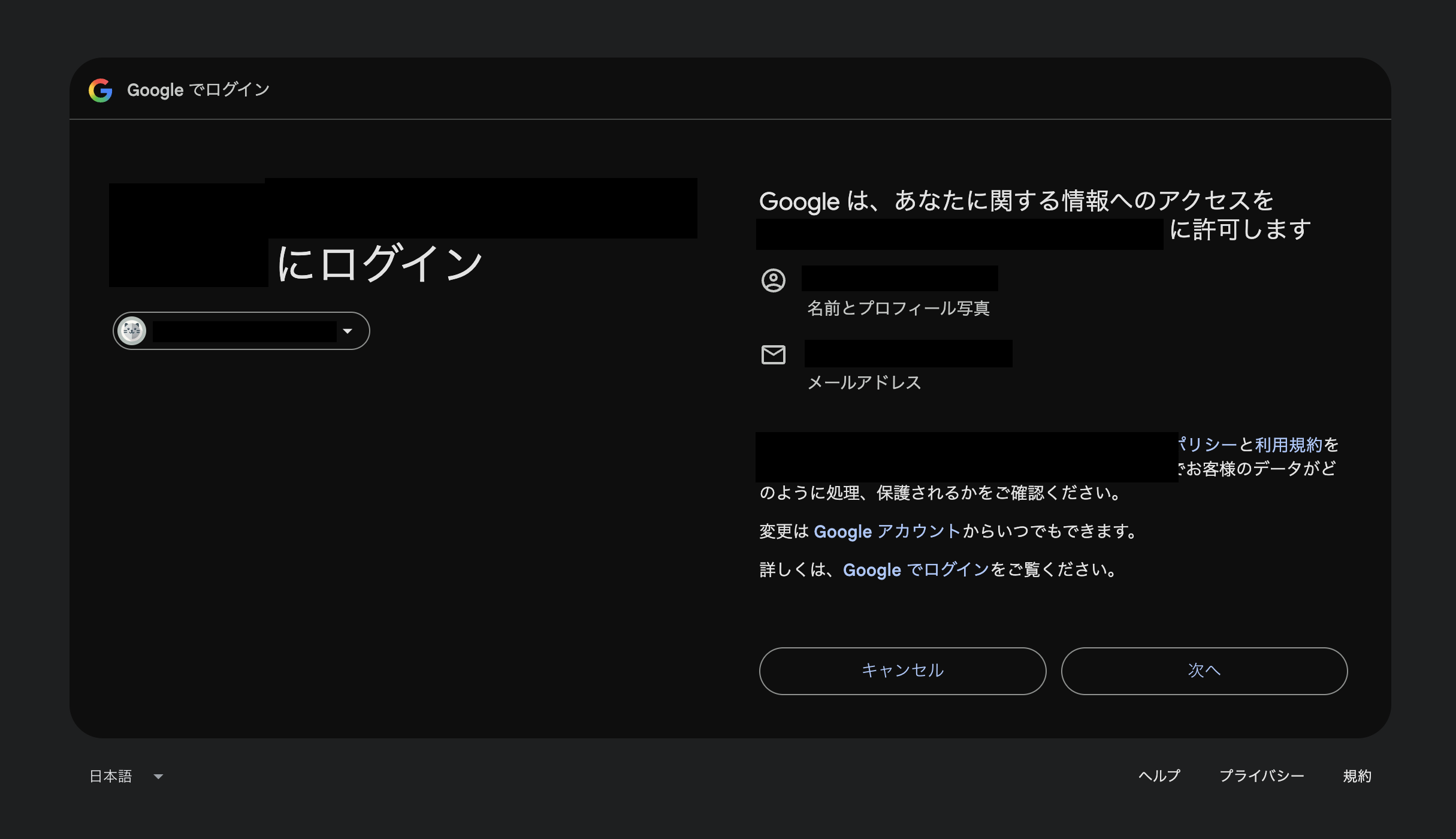Open the 利用規約 link

coord(1288,445)
